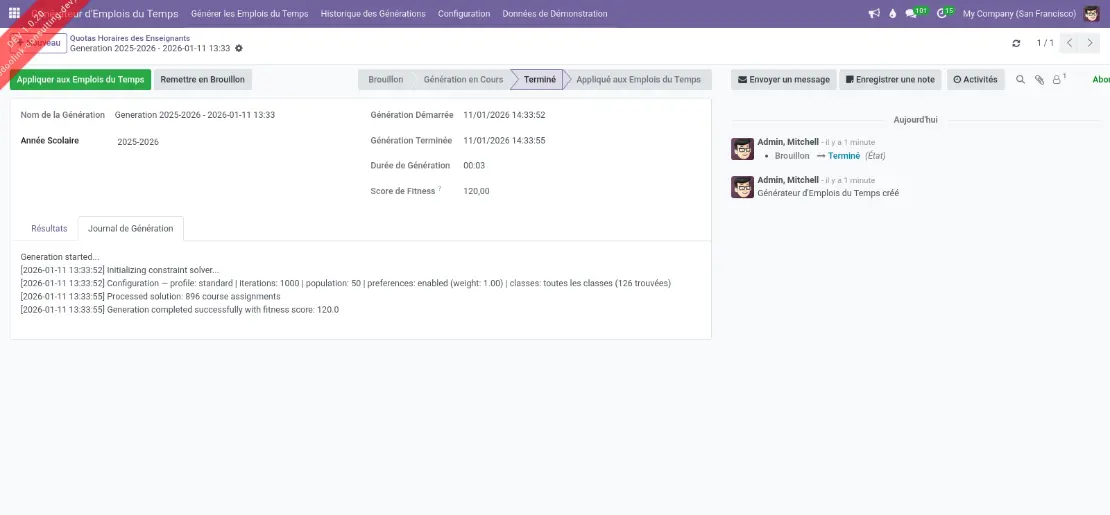Show followers via the person icon
Viewport: 1110px width, 515px height.
pyautogui.click(x=1057, y=79)
